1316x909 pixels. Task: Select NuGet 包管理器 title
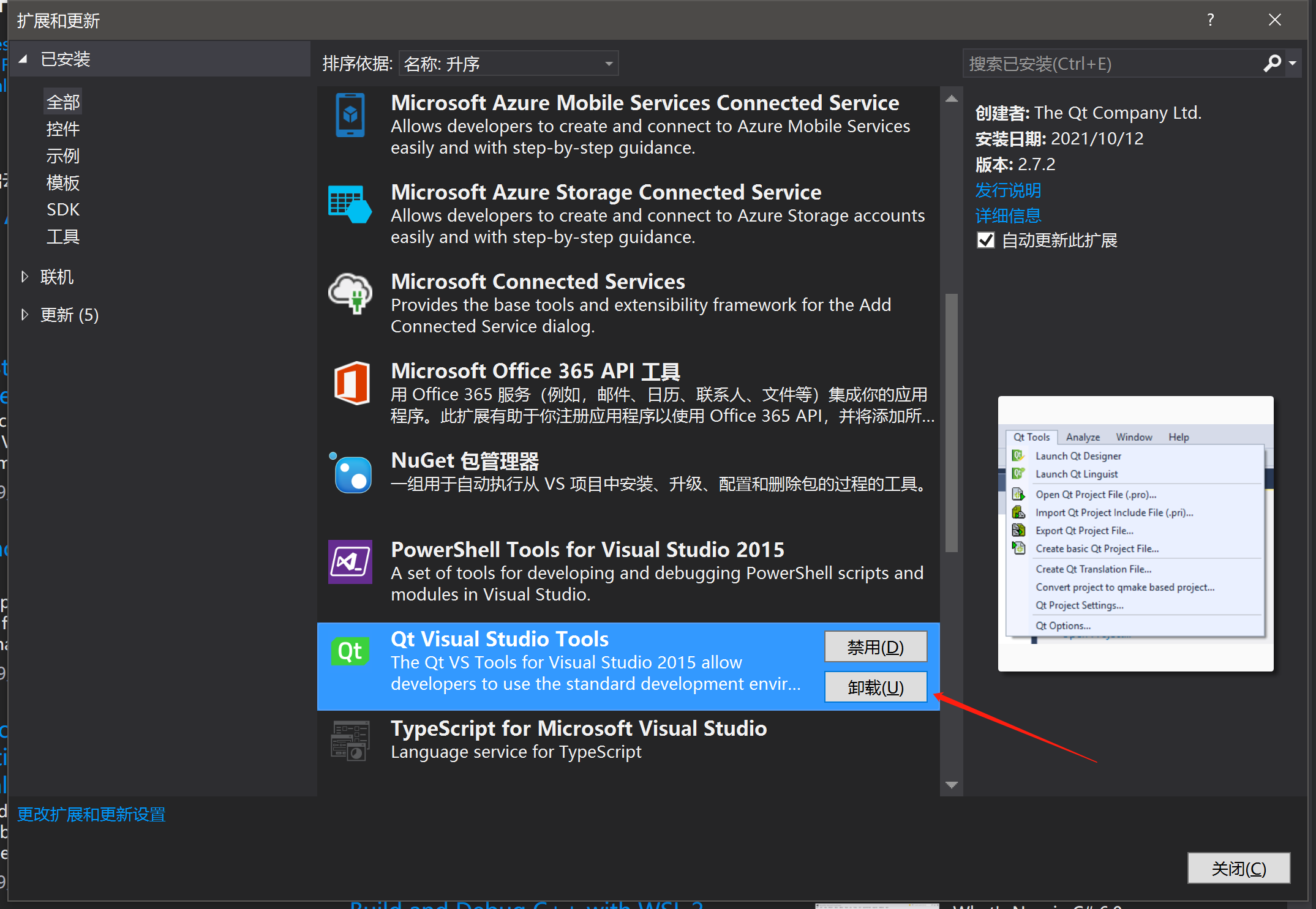click(465, 460)
